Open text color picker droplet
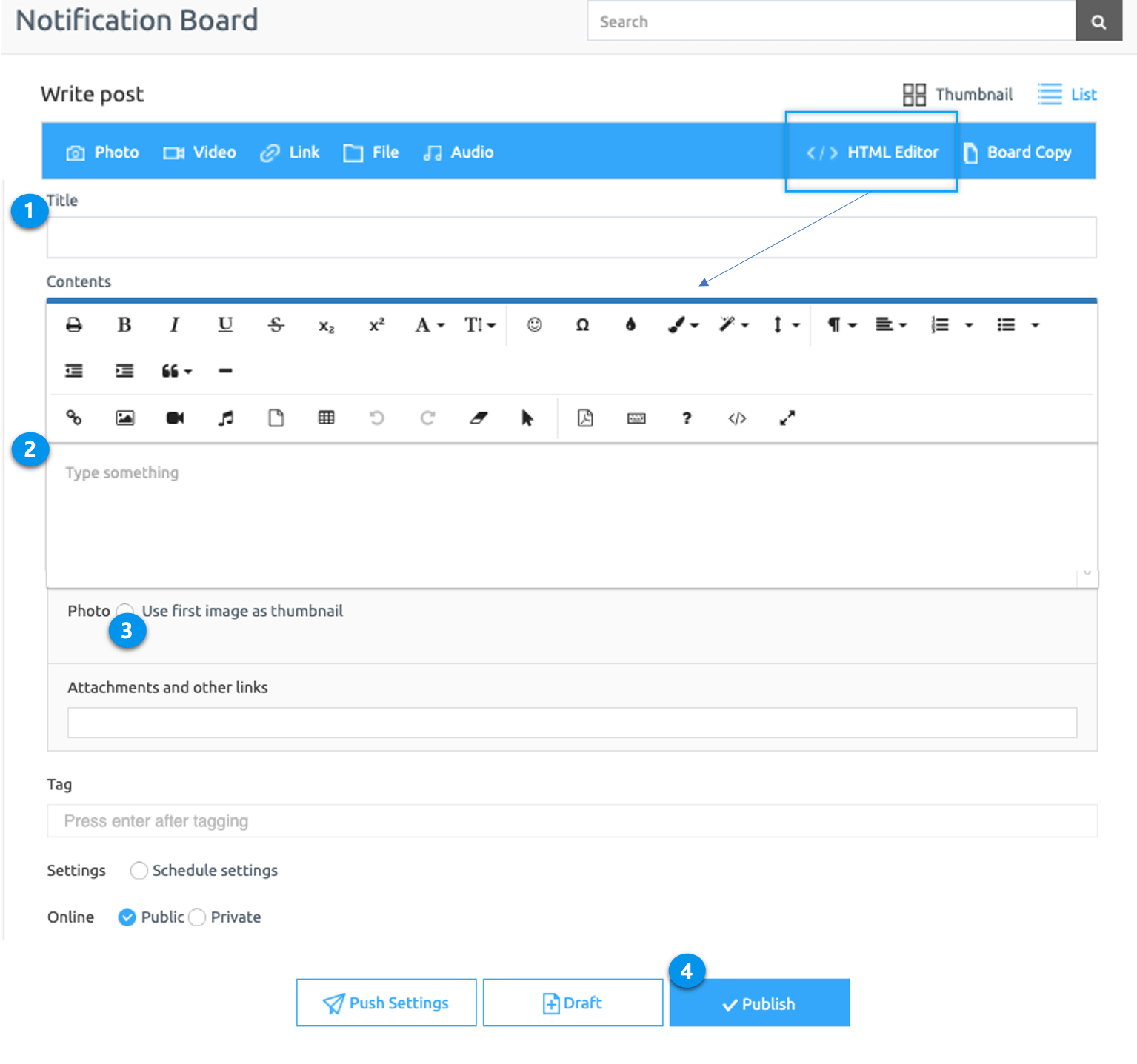The image size is (1137, 1064). point(630,325)
